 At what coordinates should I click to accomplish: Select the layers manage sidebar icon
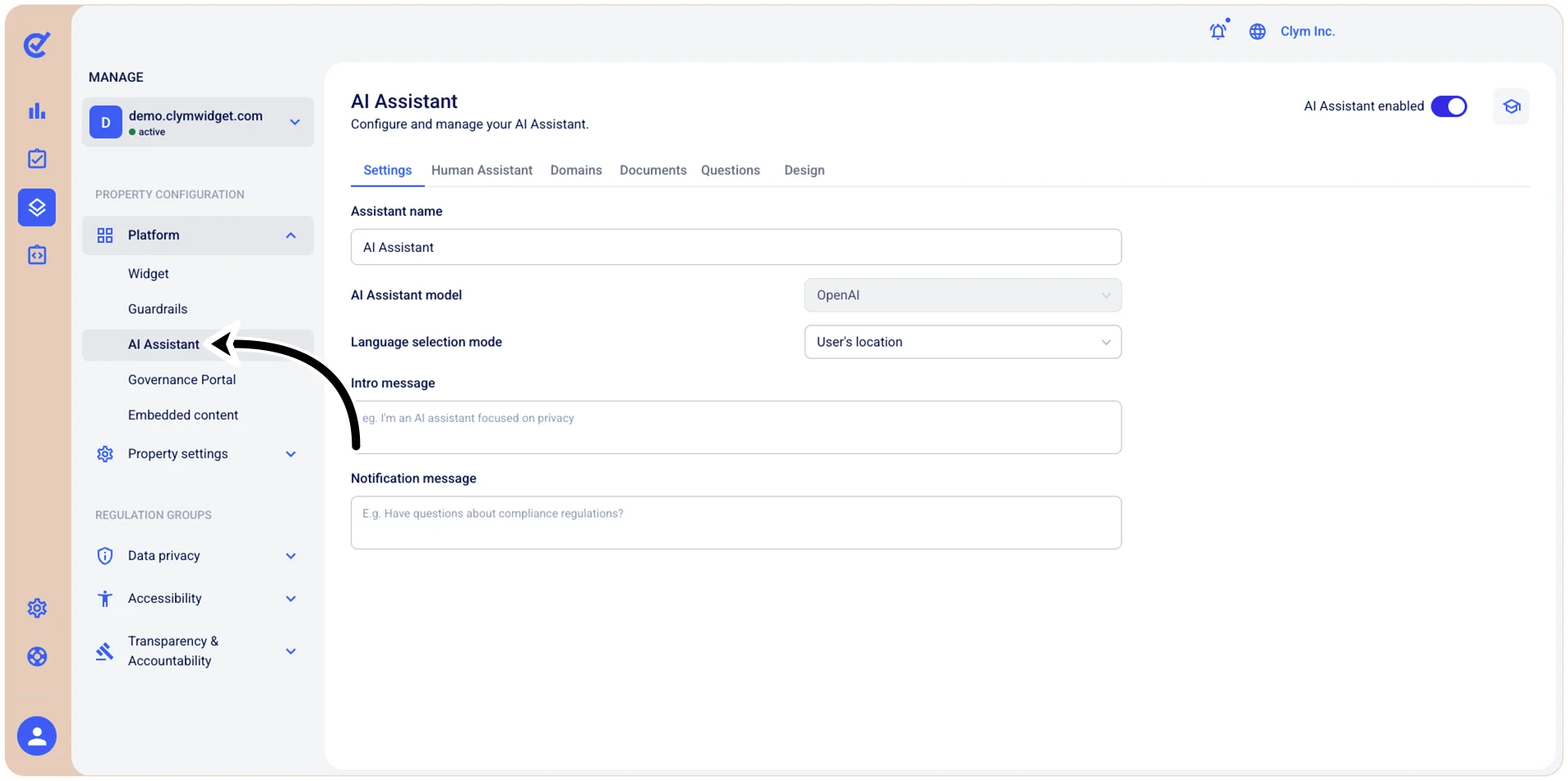[37, 208]
